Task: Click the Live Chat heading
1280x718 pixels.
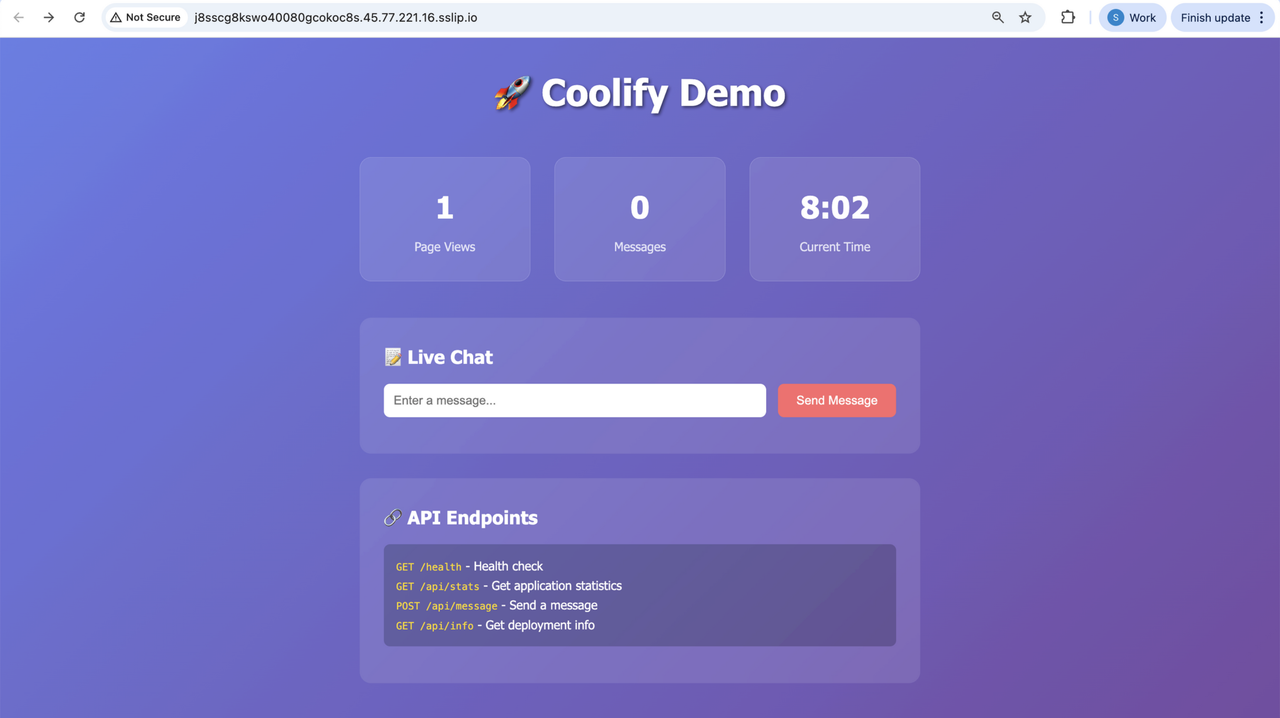Action: (450, 357)
